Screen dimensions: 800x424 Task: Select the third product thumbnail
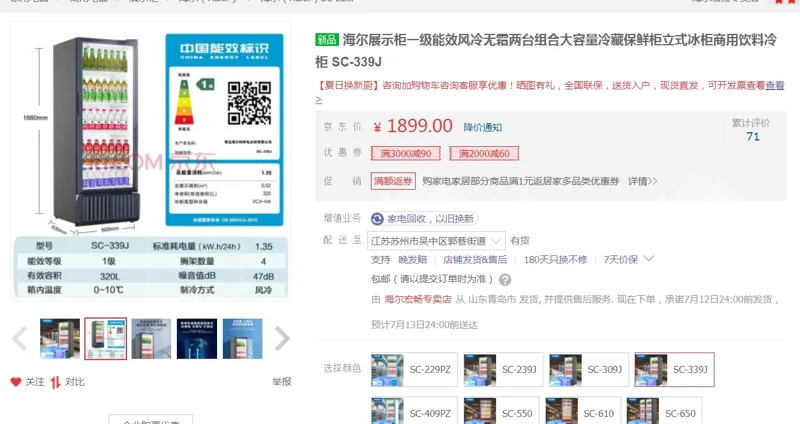point(151,339)
